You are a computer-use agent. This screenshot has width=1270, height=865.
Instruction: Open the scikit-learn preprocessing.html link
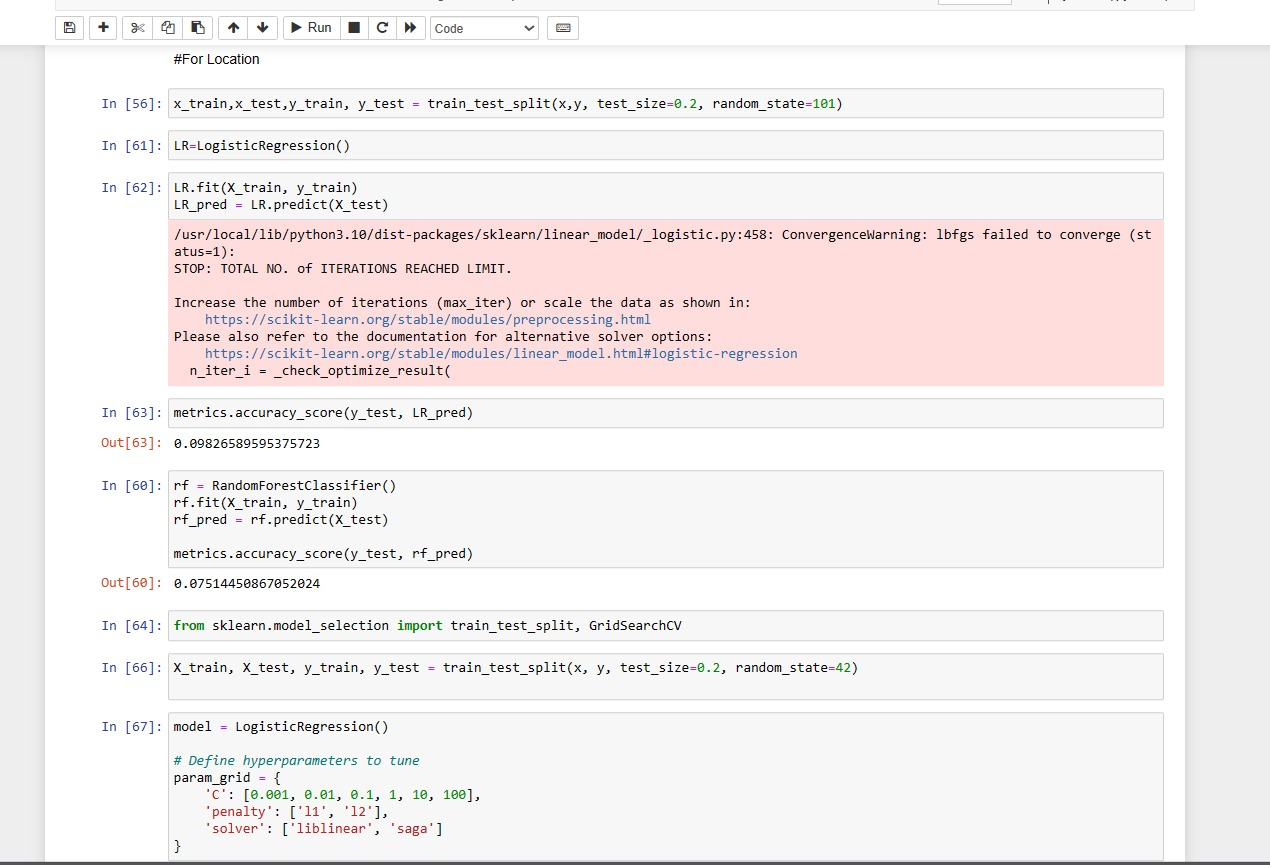[x=428, y=320]
